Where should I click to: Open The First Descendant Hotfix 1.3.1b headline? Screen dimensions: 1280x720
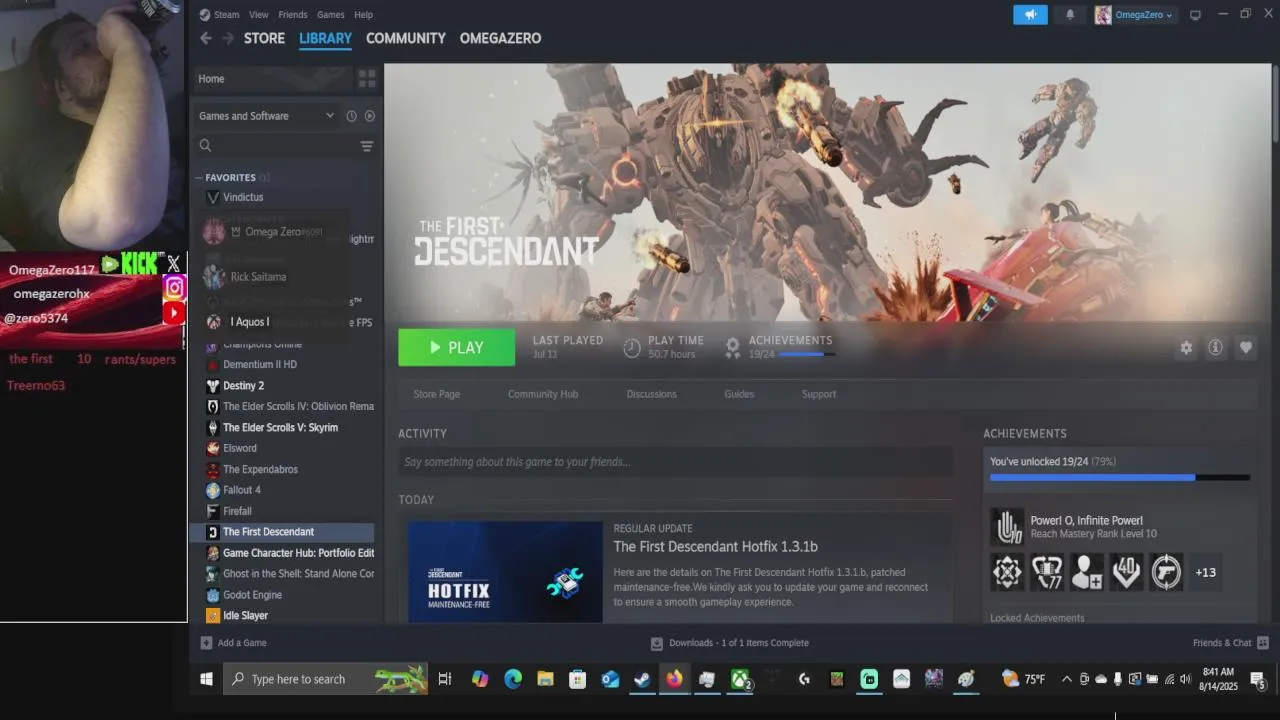point(715,547)
